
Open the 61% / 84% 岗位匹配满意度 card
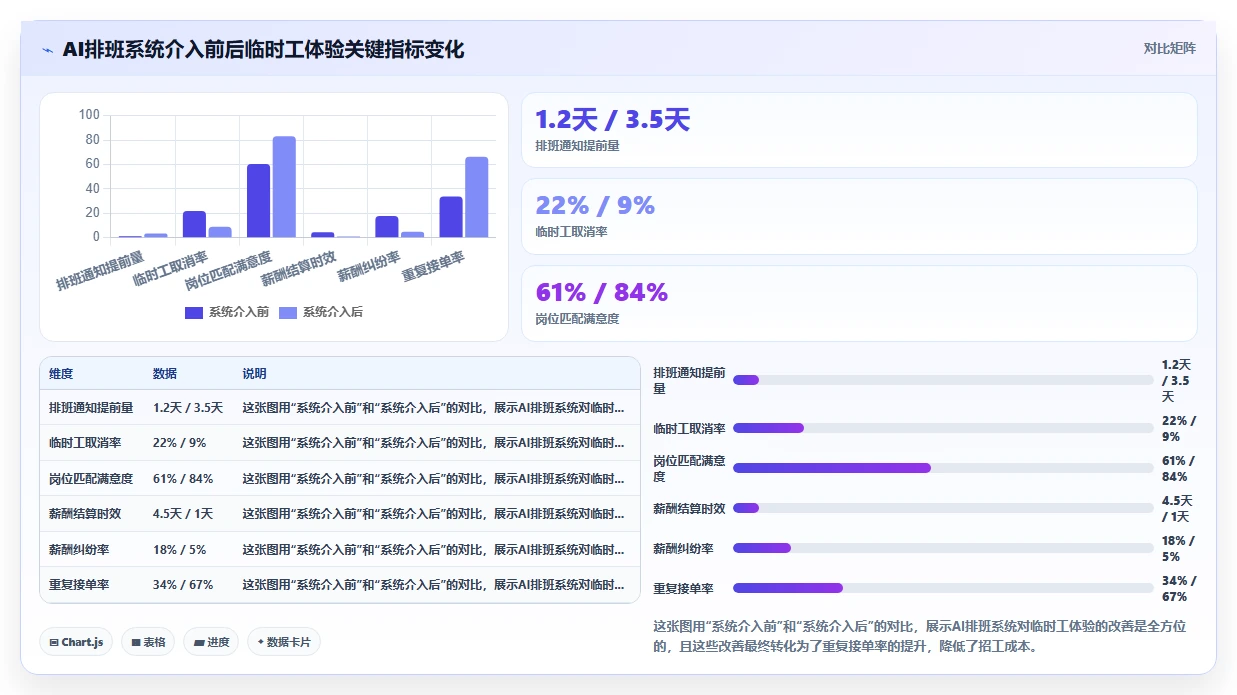pyautogui.click(x=859, y=303)
